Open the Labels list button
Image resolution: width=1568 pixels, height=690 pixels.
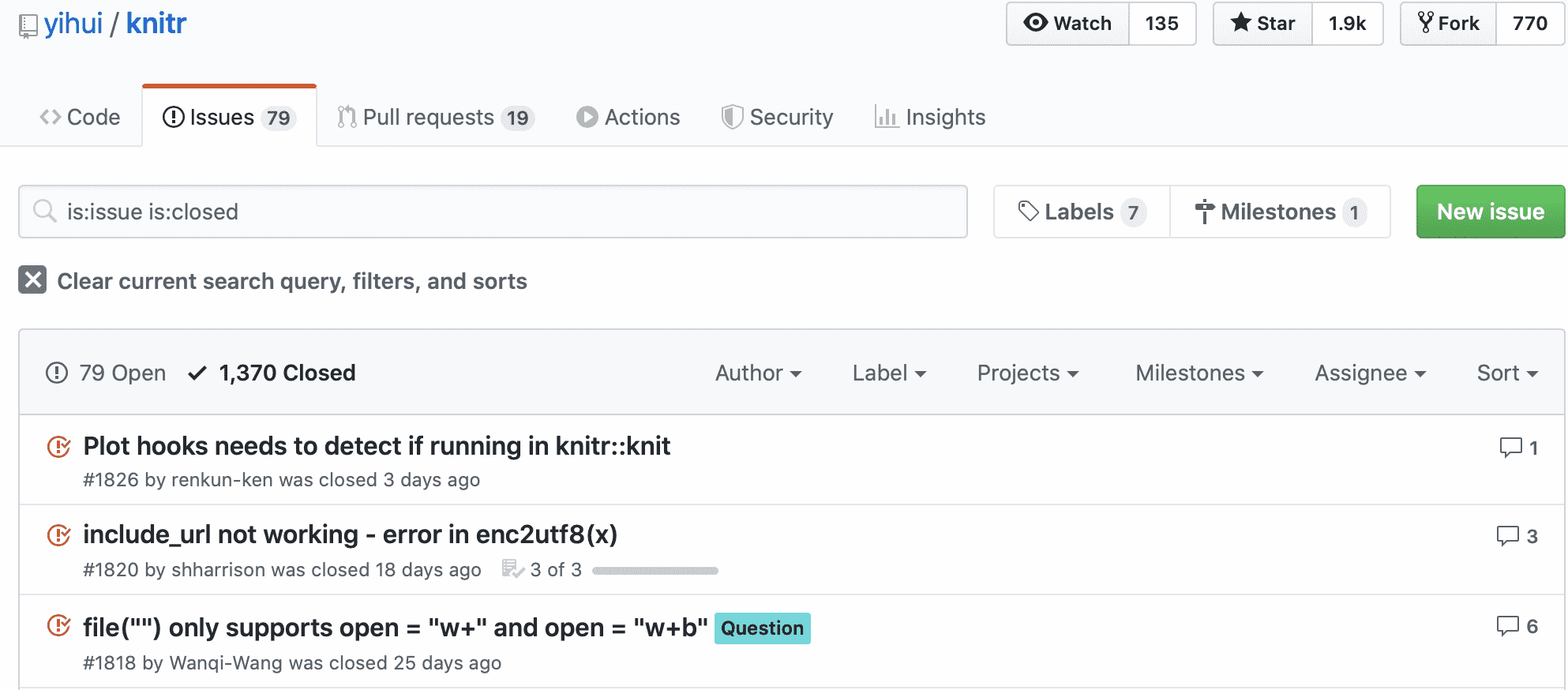[1082, 212]
